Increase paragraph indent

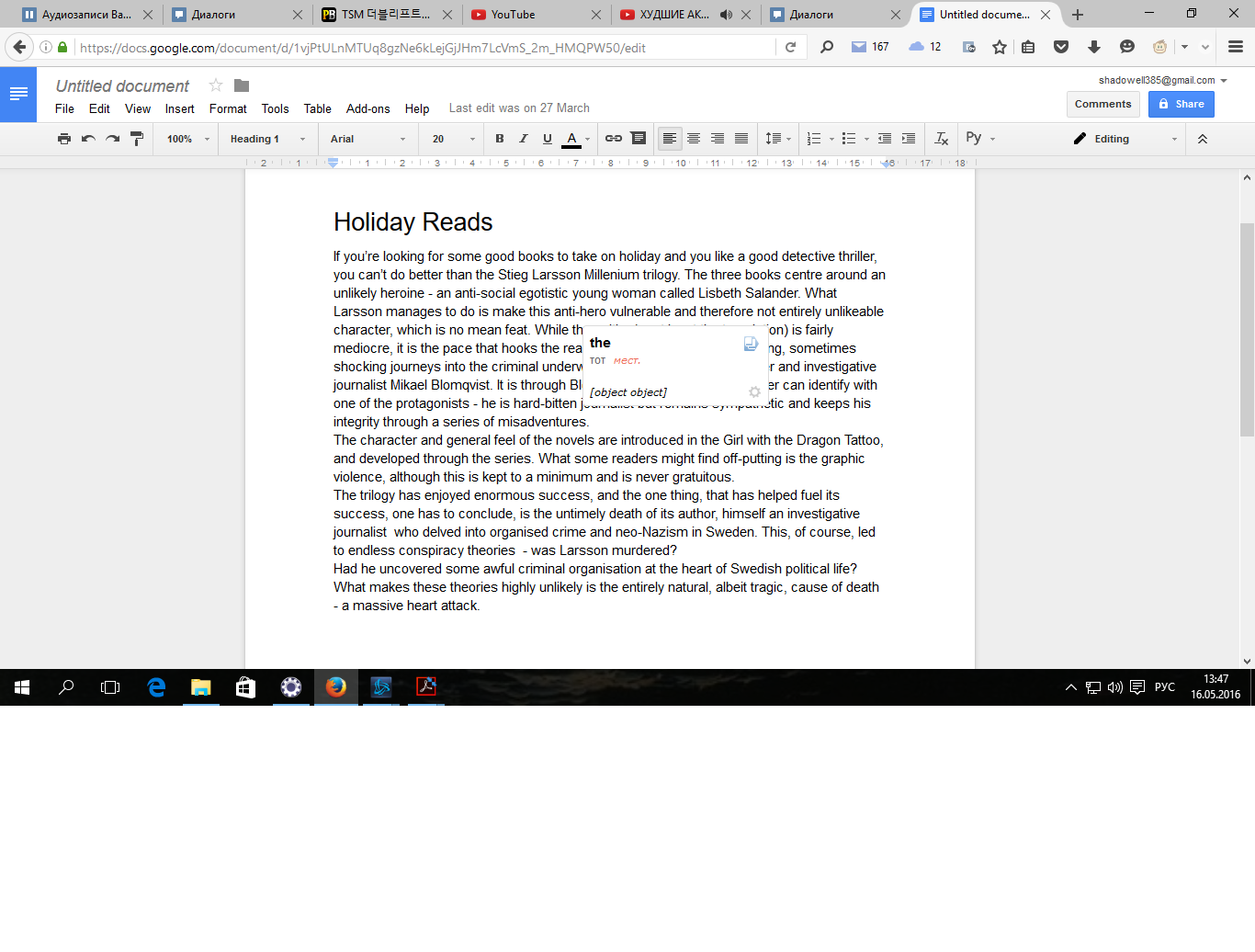click(909, 139)
